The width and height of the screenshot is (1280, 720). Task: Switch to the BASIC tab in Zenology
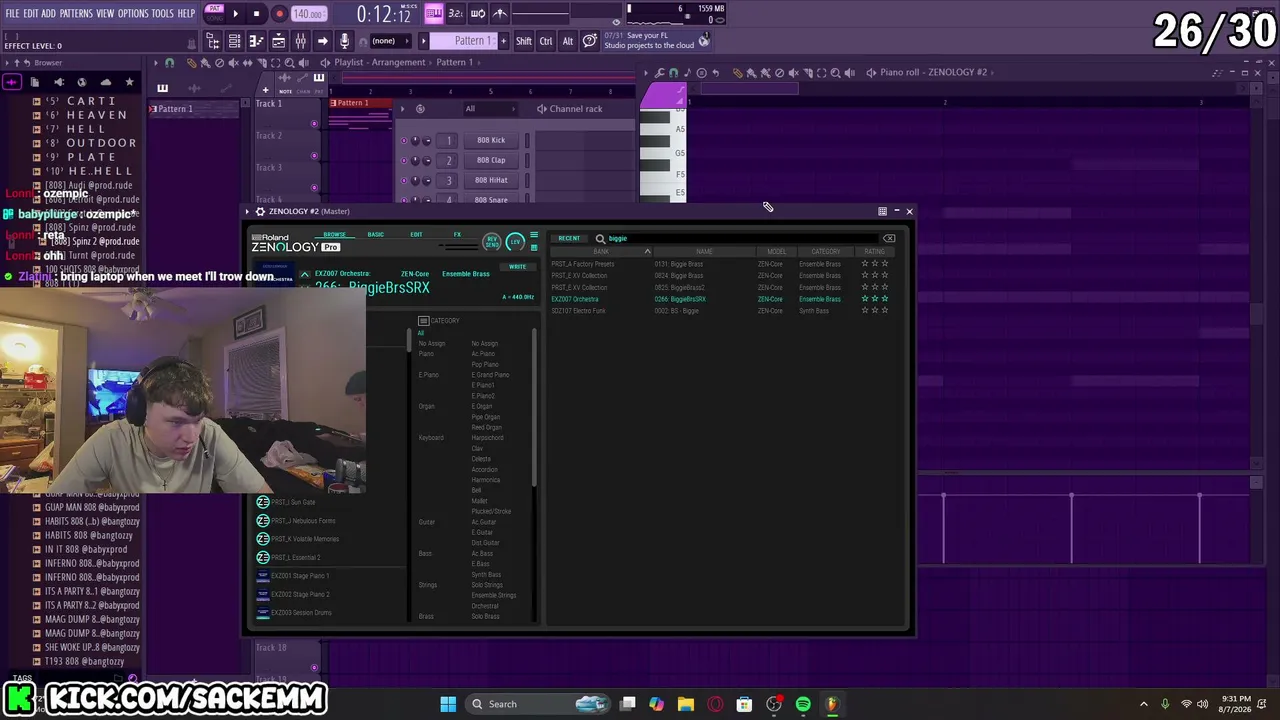click(x=376, y=235)
